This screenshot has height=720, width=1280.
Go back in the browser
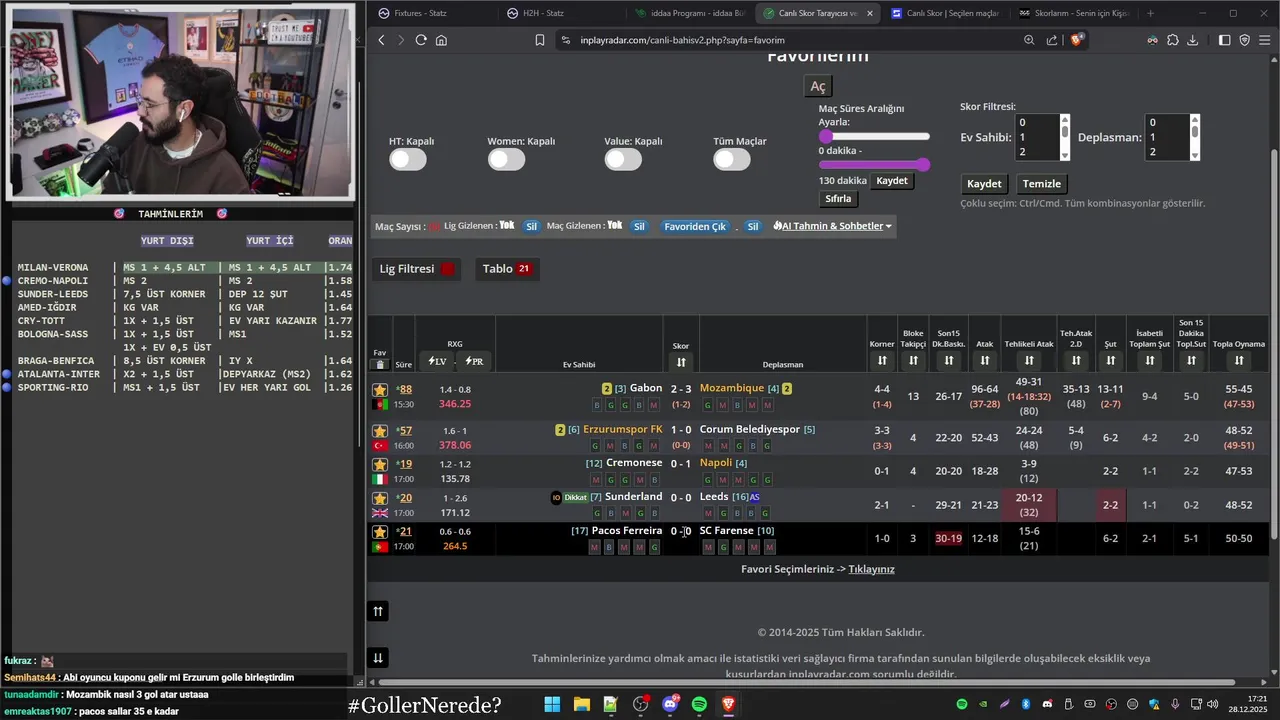coord(381,40)
